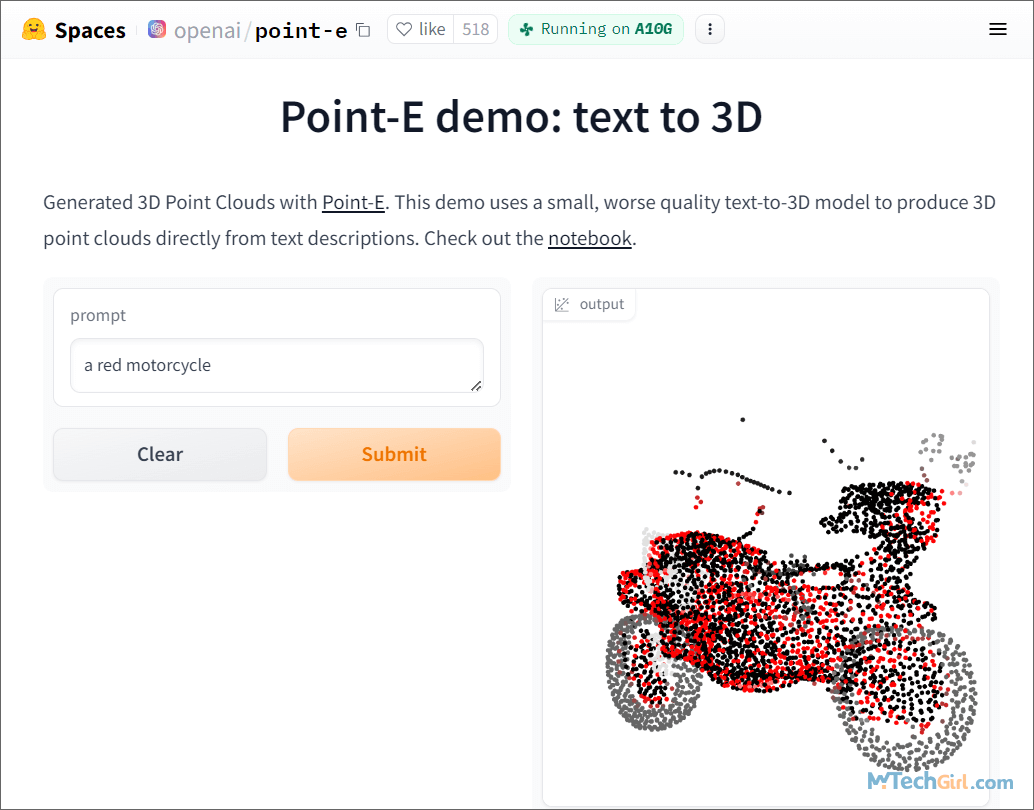Follow the Point-E hyperlink in the description
The image size is (1034, 810).
(353, 202)
